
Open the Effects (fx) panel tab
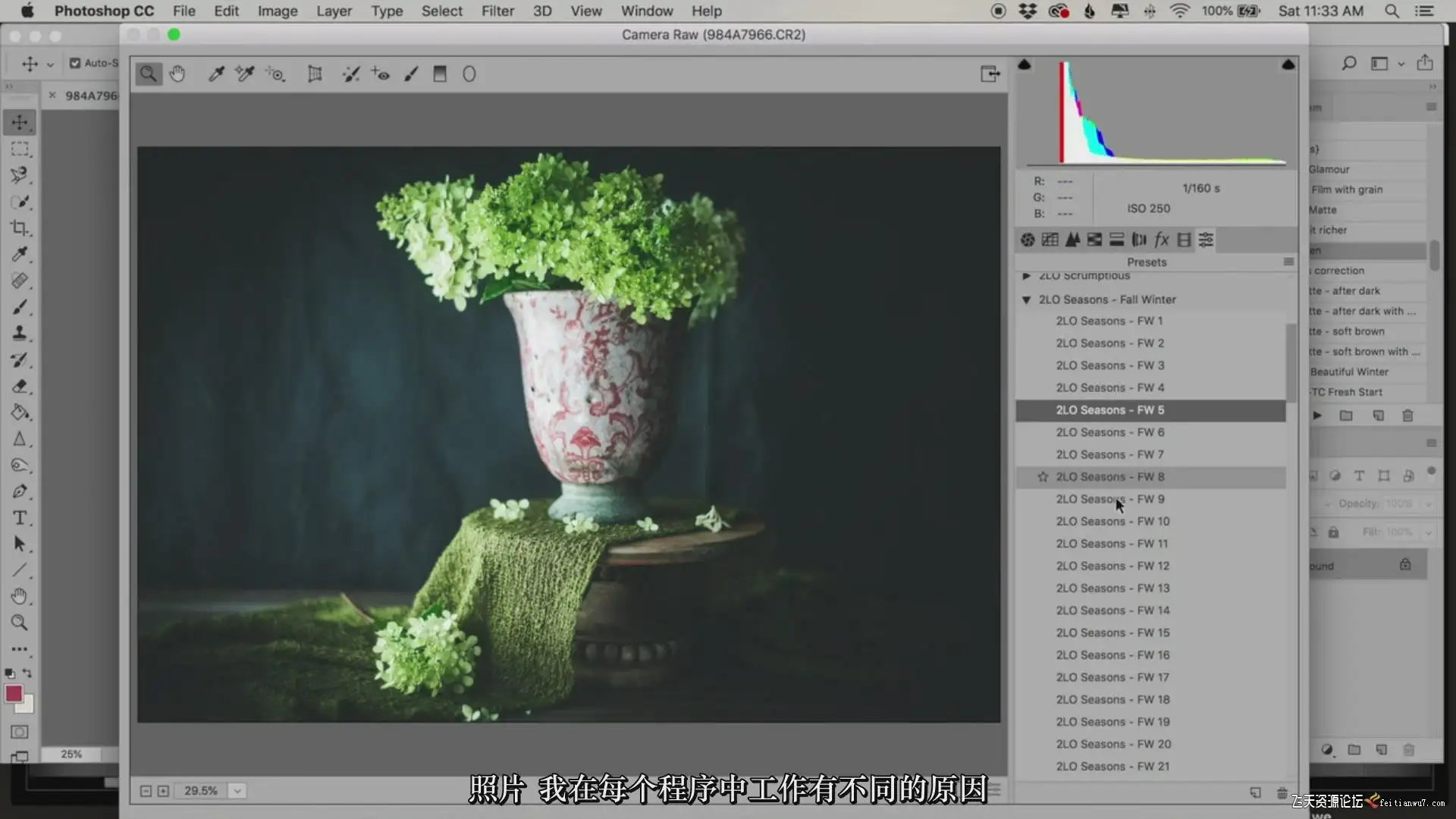point(1161,240)
